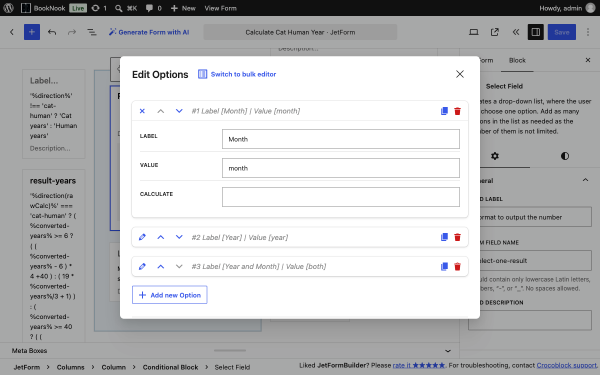Click the empty Calculate field
Viewport: 600px width, 375px height.
click(341, 197)
